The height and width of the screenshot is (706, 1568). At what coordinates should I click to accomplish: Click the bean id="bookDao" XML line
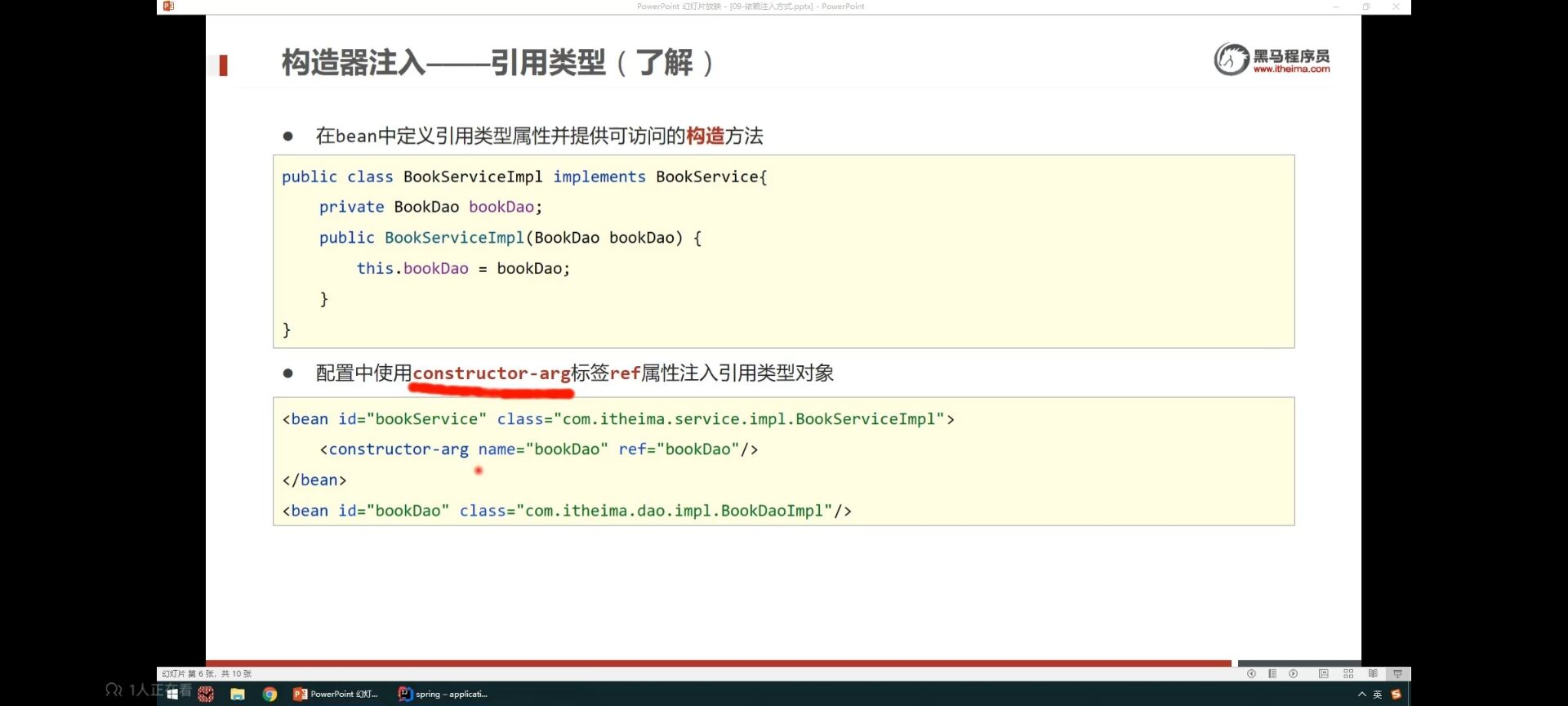[567, 511]
